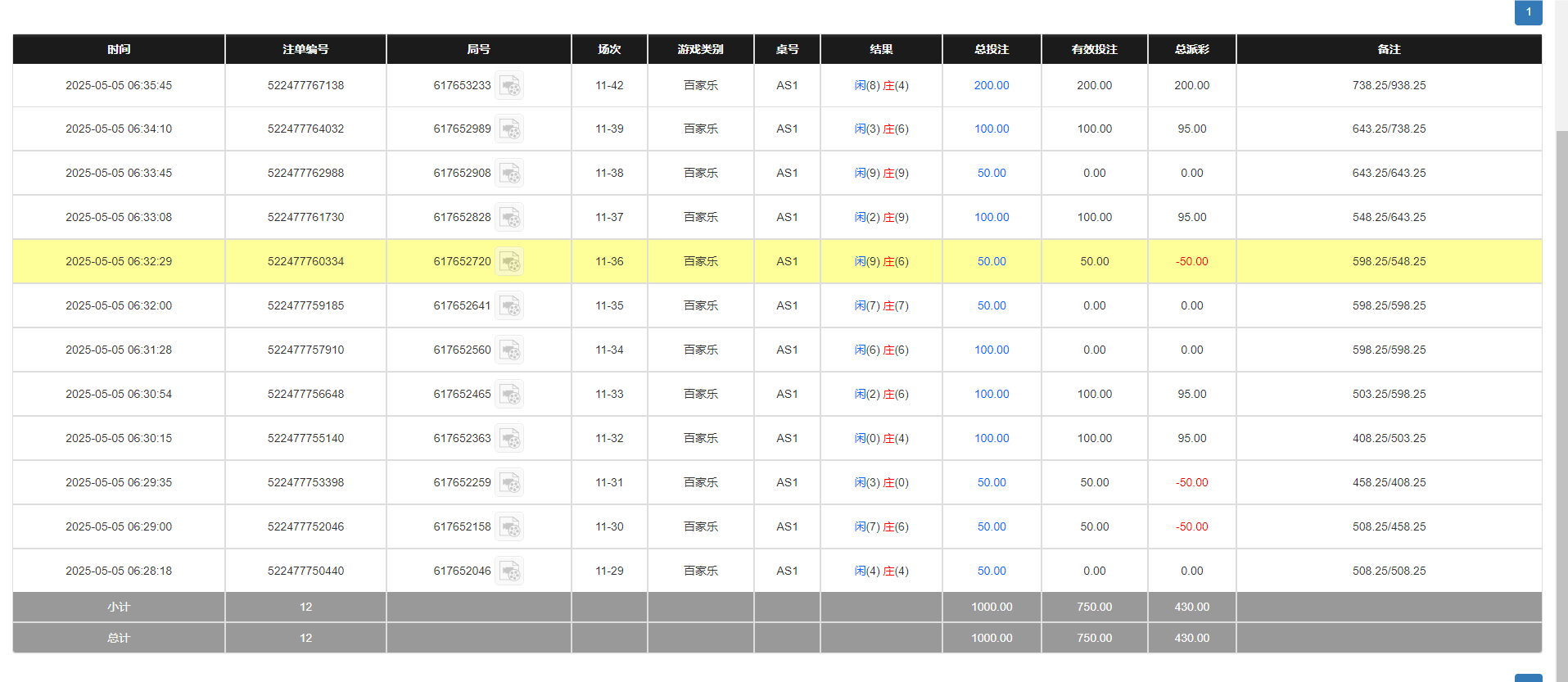Open replay icon for round 617652046
The image size is (1568, 682).
[509, 571]
